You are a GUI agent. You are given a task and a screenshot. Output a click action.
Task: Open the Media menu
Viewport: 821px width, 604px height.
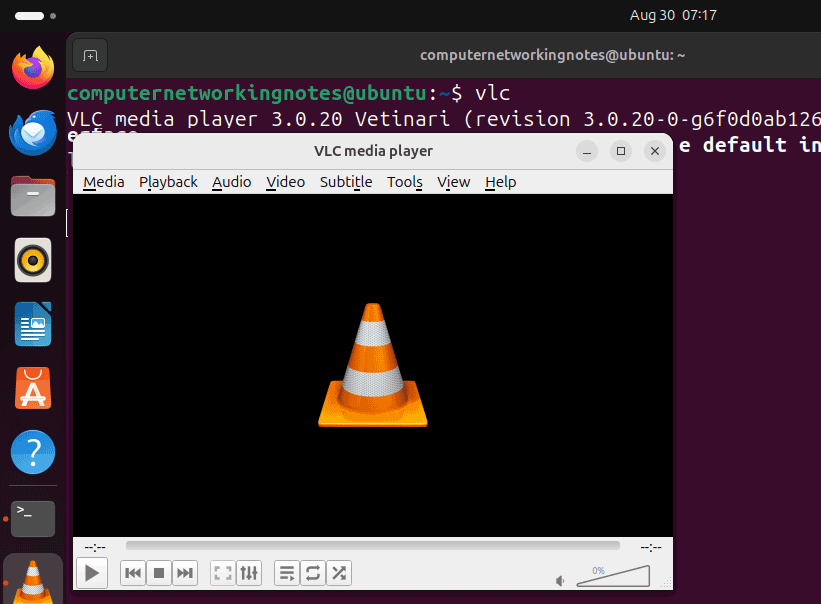click(104, 182)
